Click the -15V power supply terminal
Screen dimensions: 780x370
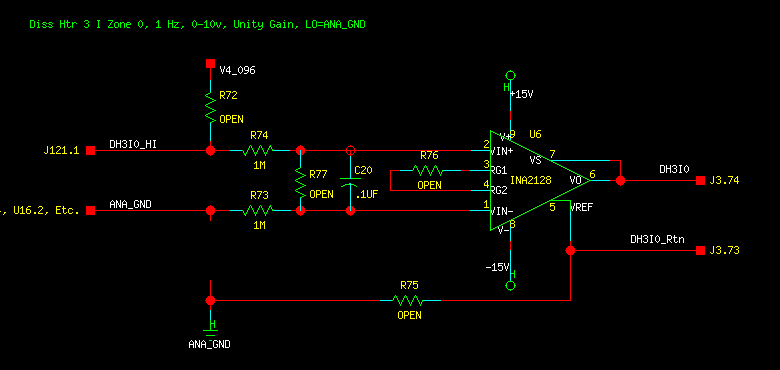click(x=510, y=285)
